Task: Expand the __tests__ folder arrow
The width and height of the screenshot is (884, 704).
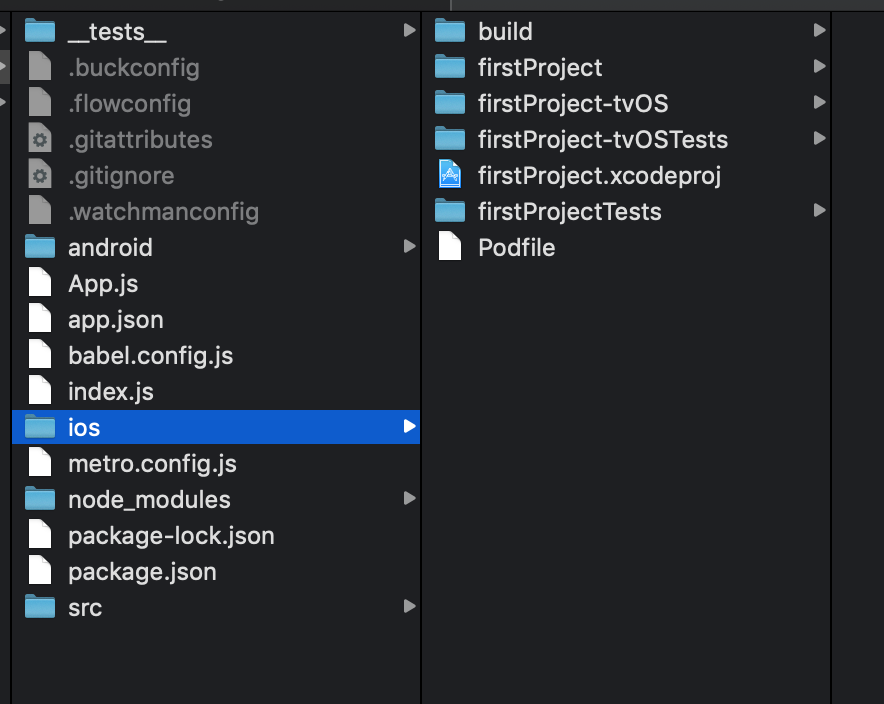Action: point(409,31)
